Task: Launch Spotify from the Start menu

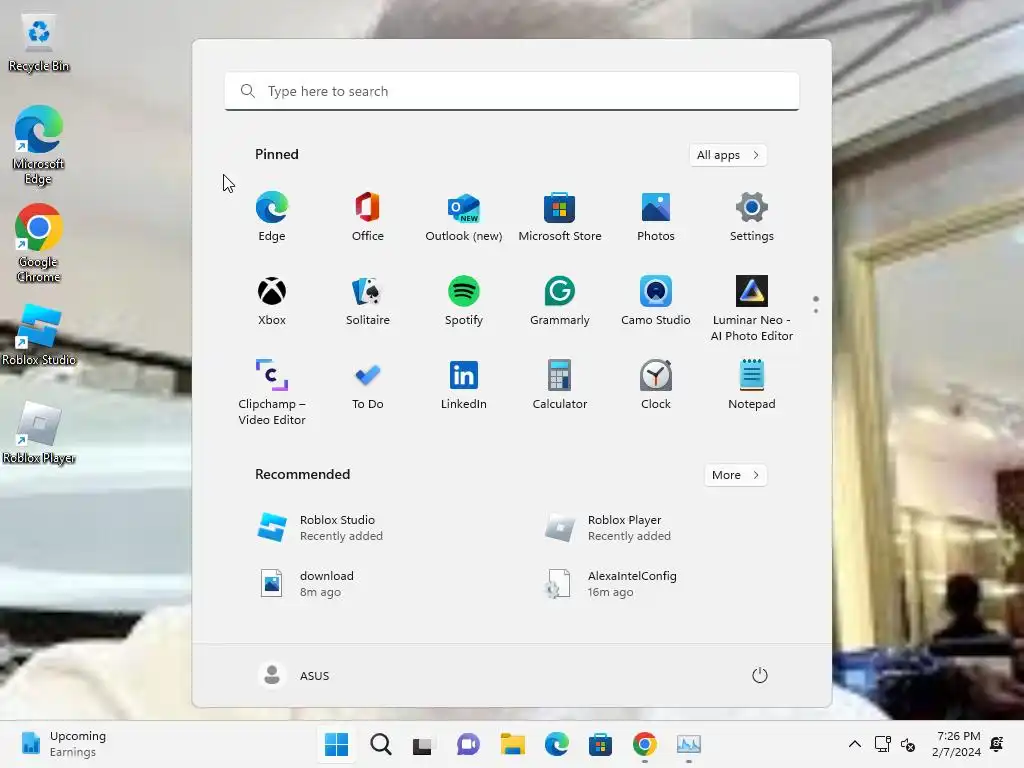Action: point(464,300)
